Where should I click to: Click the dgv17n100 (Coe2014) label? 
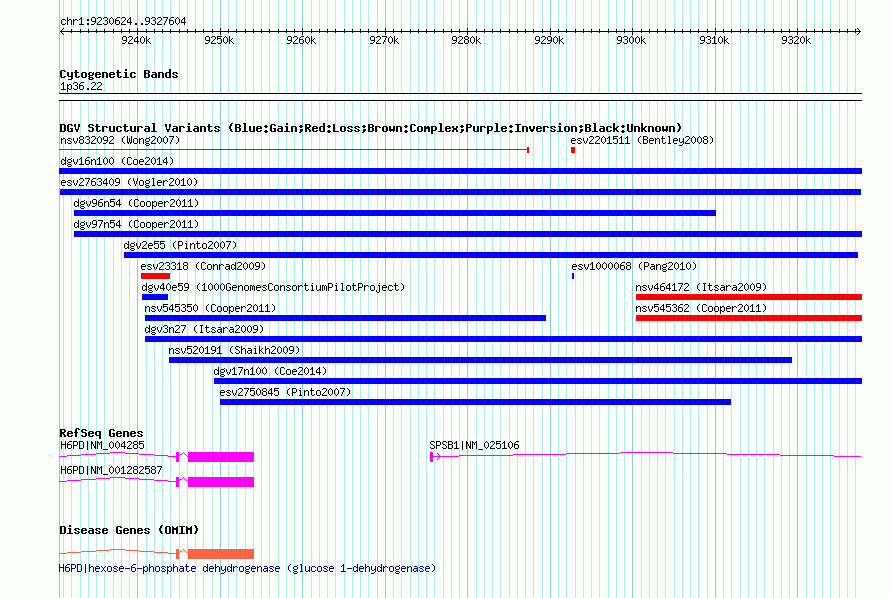(x=270, y=371)
